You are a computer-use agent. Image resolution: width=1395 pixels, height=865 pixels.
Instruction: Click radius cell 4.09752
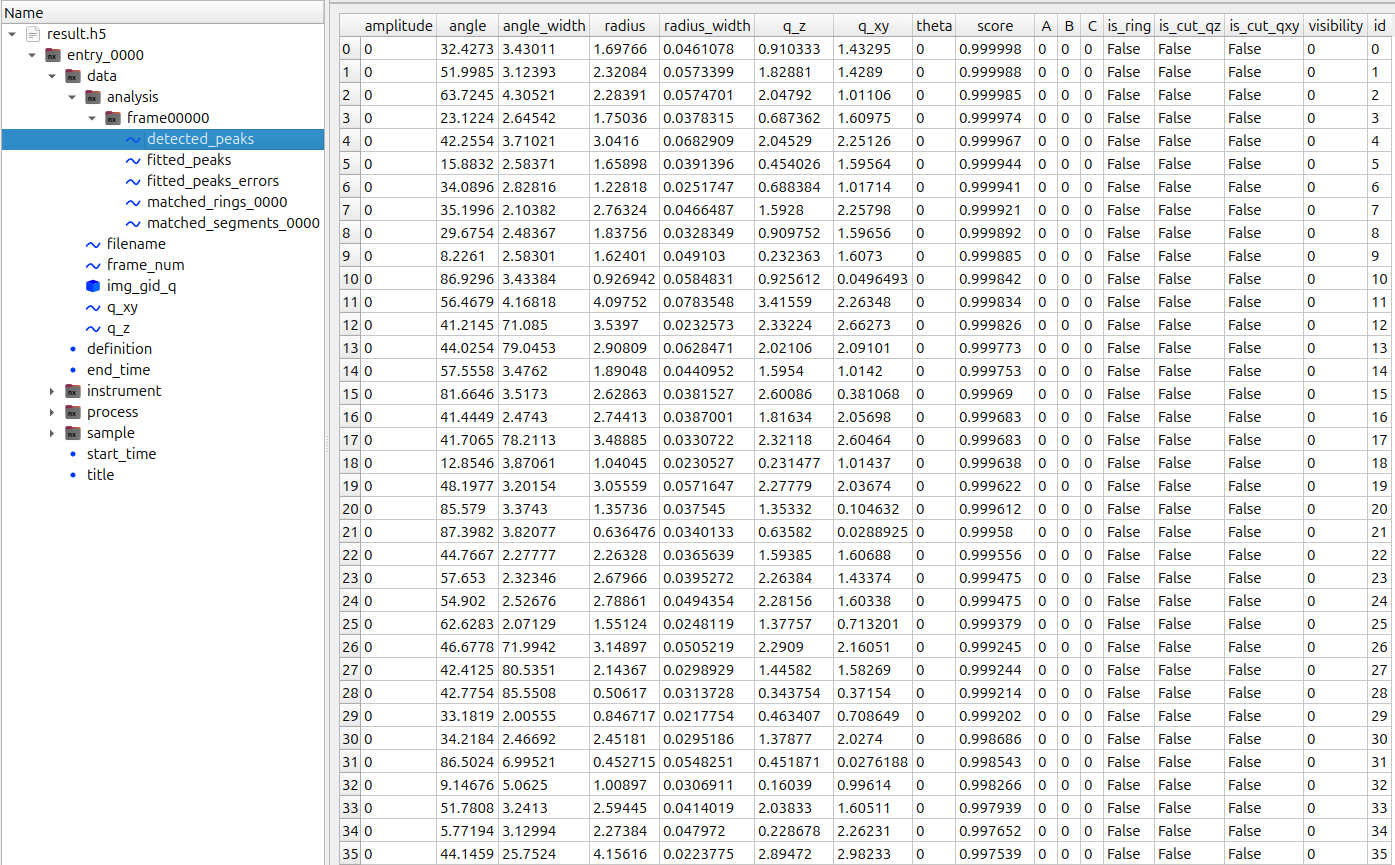(625, 302)
